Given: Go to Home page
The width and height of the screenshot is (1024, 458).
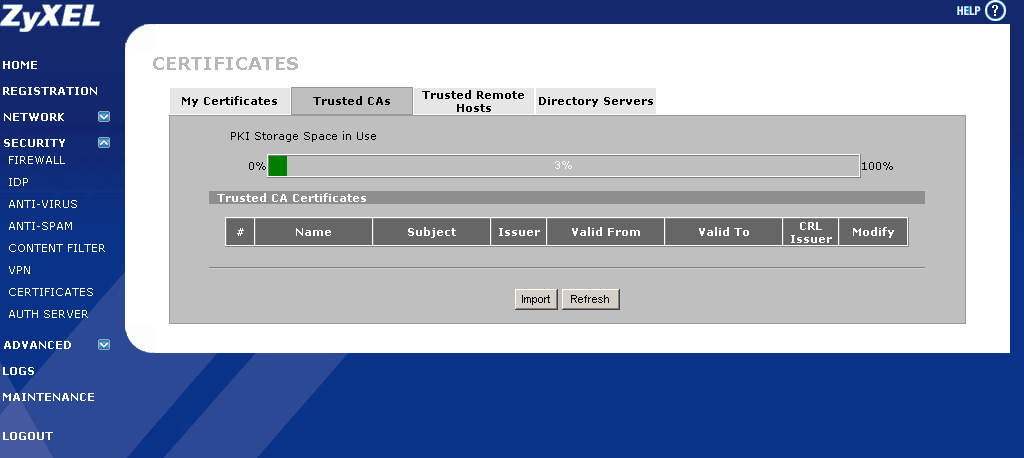Looking at the screenshot, I should (20, 65).
